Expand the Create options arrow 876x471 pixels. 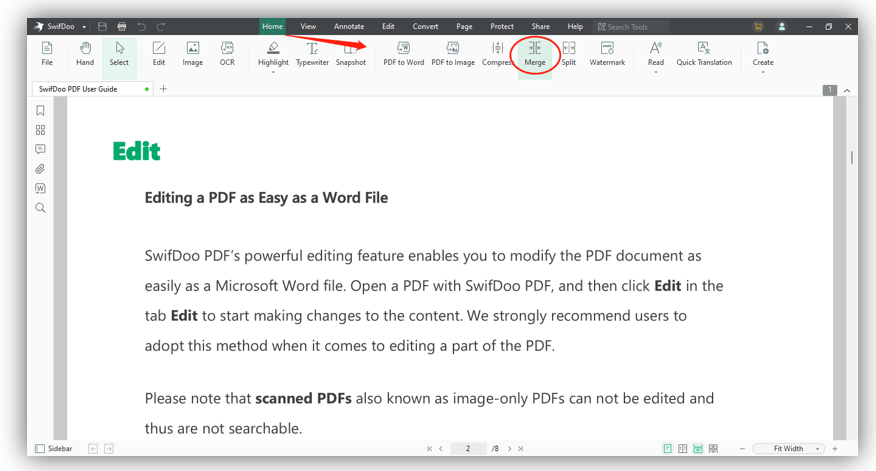tap(763, 72)
